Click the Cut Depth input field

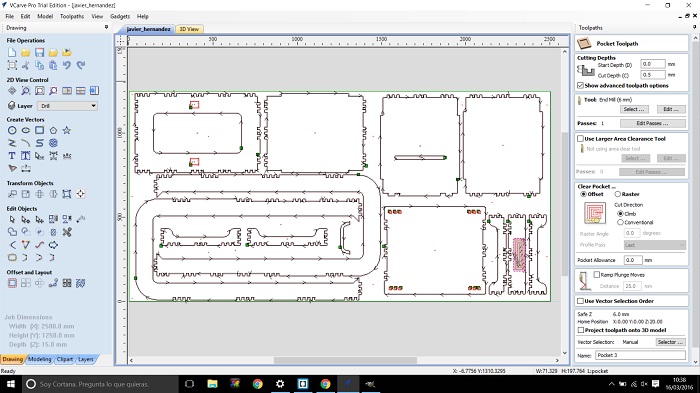pyautogui.click(x=653, y=75)
